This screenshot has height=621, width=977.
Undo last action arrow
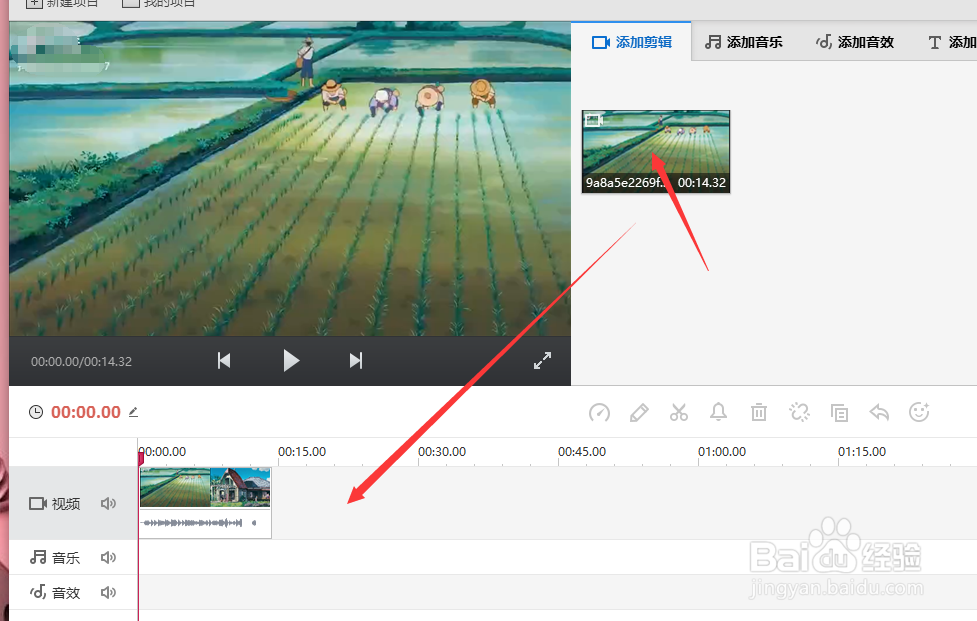879,412
